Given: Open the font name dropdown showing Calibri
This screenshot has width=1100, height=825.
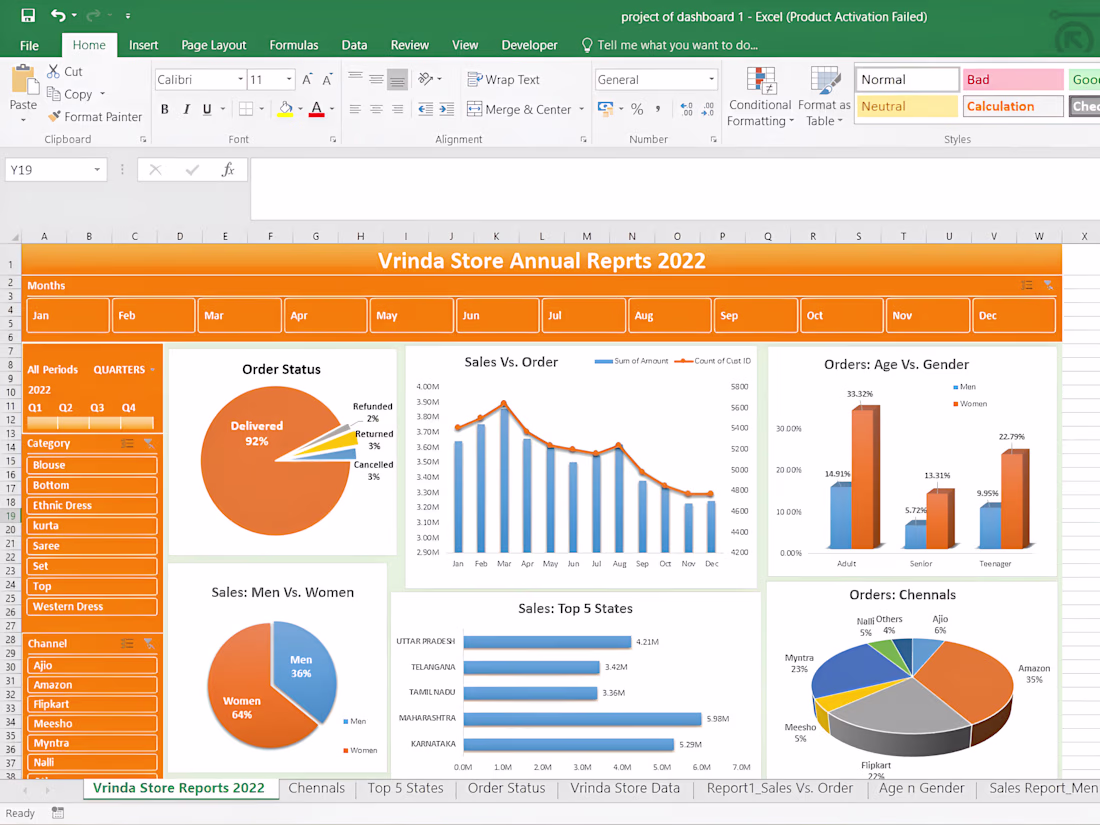Looking at the screenshot, I should coord(241,79).
